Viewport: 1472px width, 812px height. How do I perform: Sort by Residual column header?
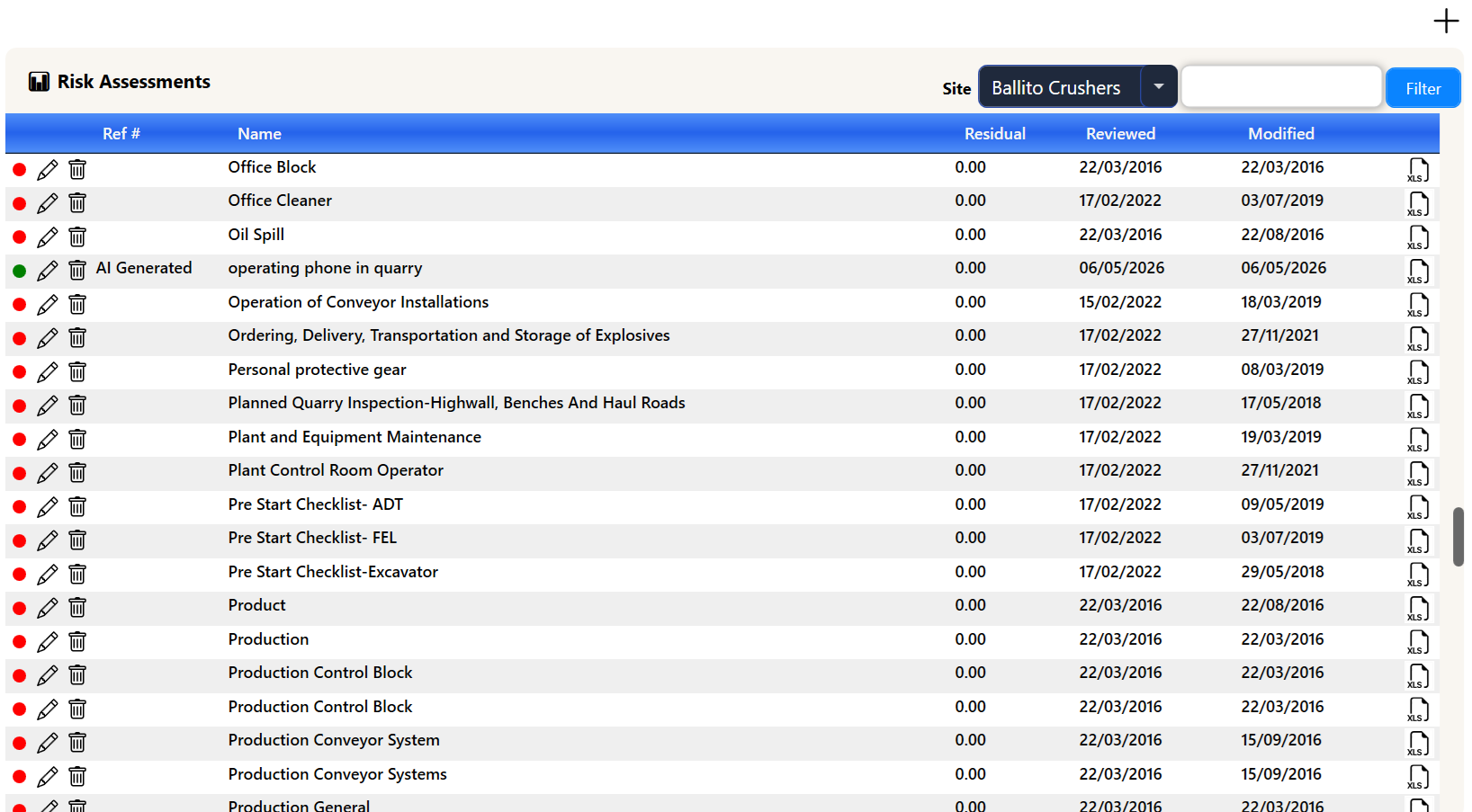click(x=994, y=134)
